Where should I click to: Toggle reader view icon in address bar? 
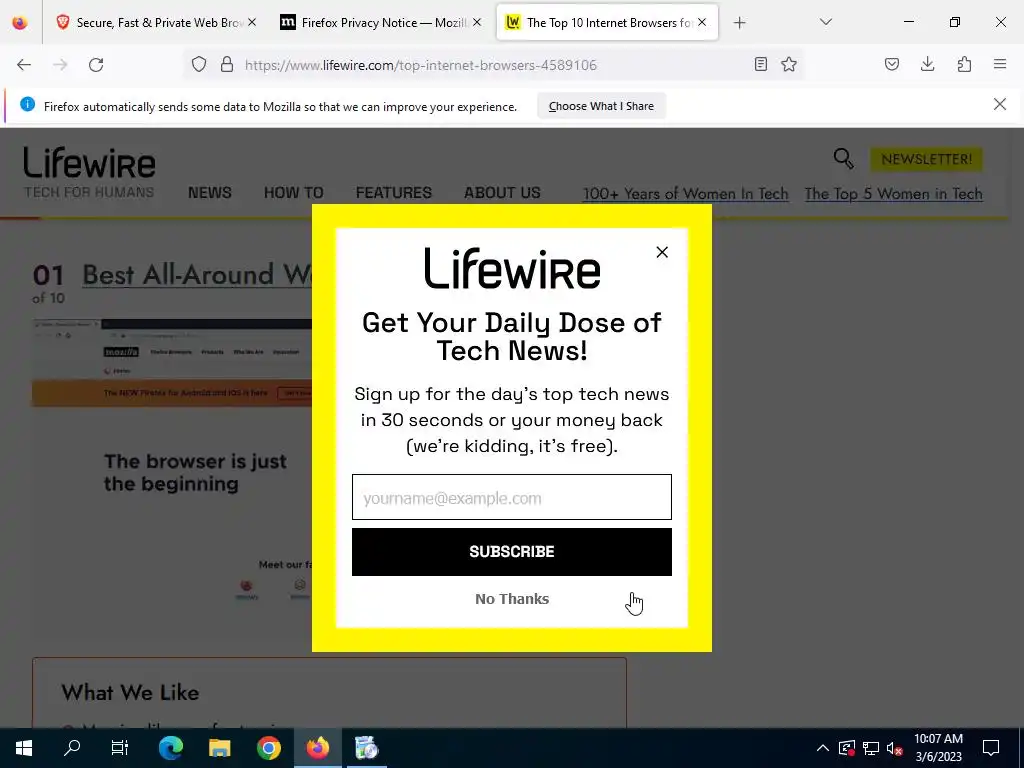pyautogui.click(x=761, y=64)
